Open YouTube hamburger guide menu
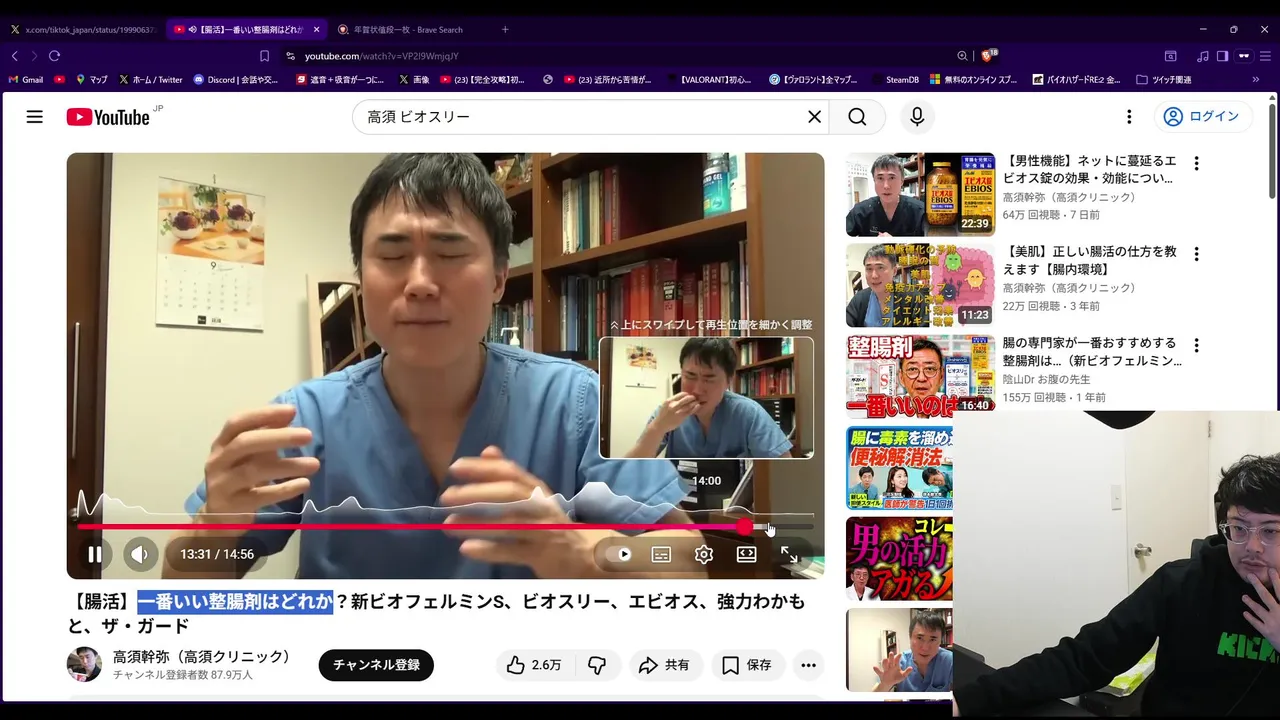This screenshot has width=1280, height=720. point(35,117)
